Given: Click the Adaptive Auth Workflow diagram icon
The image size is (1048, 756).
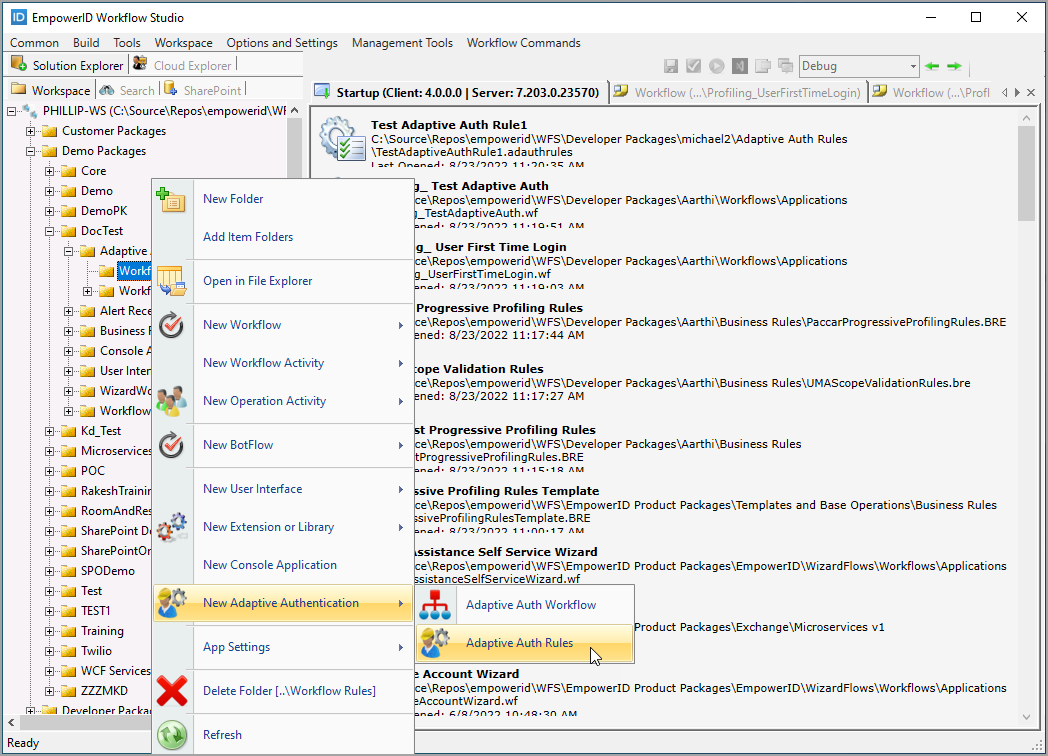Looking at the screenshot, I should coord(435,604).
